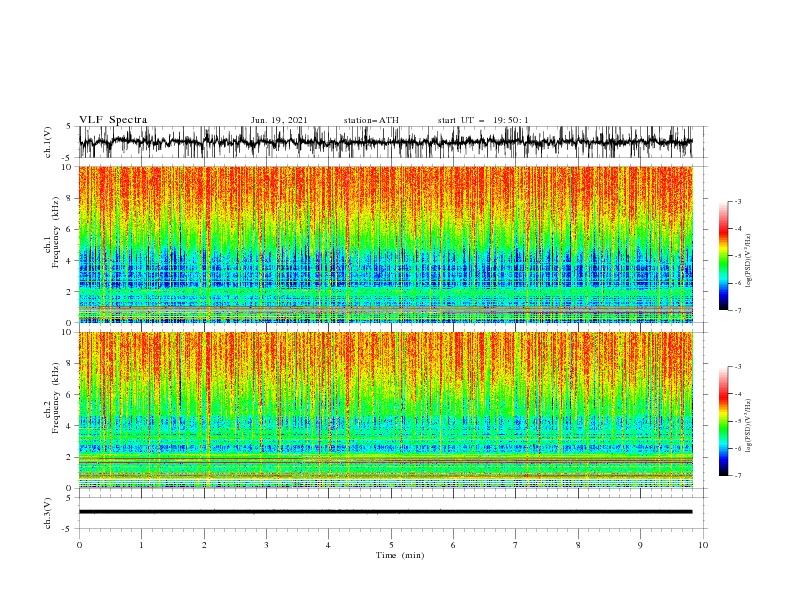Click time axis tick label "4"
The height and width of the screenshot is (612, 792).
pyautogui.click(x=328, y=545)
